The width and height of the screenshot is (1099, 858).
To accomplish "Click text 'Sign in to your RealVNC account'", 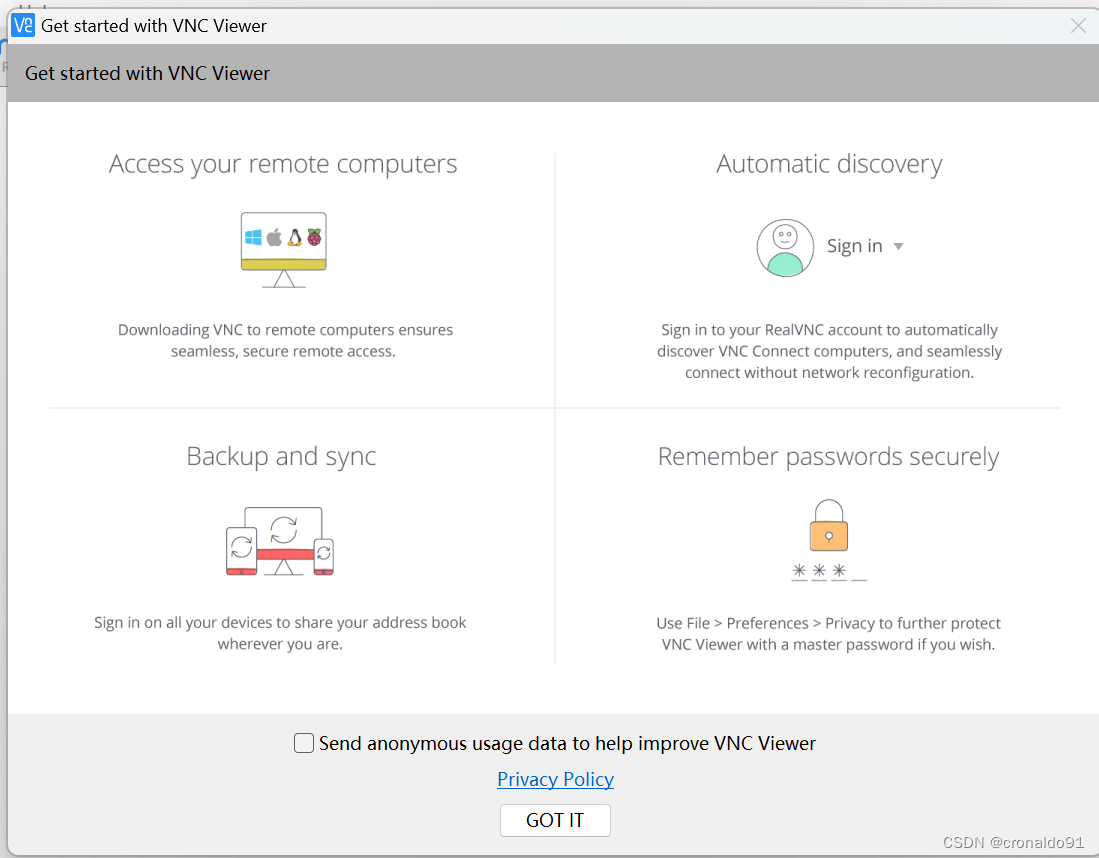I will coord(771,329).
